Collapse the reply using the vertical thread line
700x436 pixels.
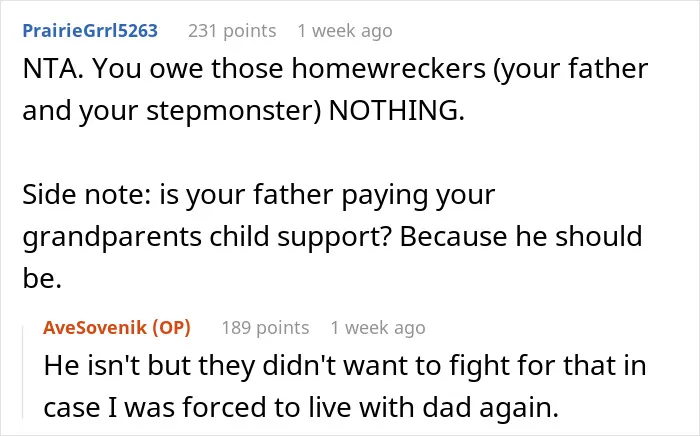(x=23, y=373)
